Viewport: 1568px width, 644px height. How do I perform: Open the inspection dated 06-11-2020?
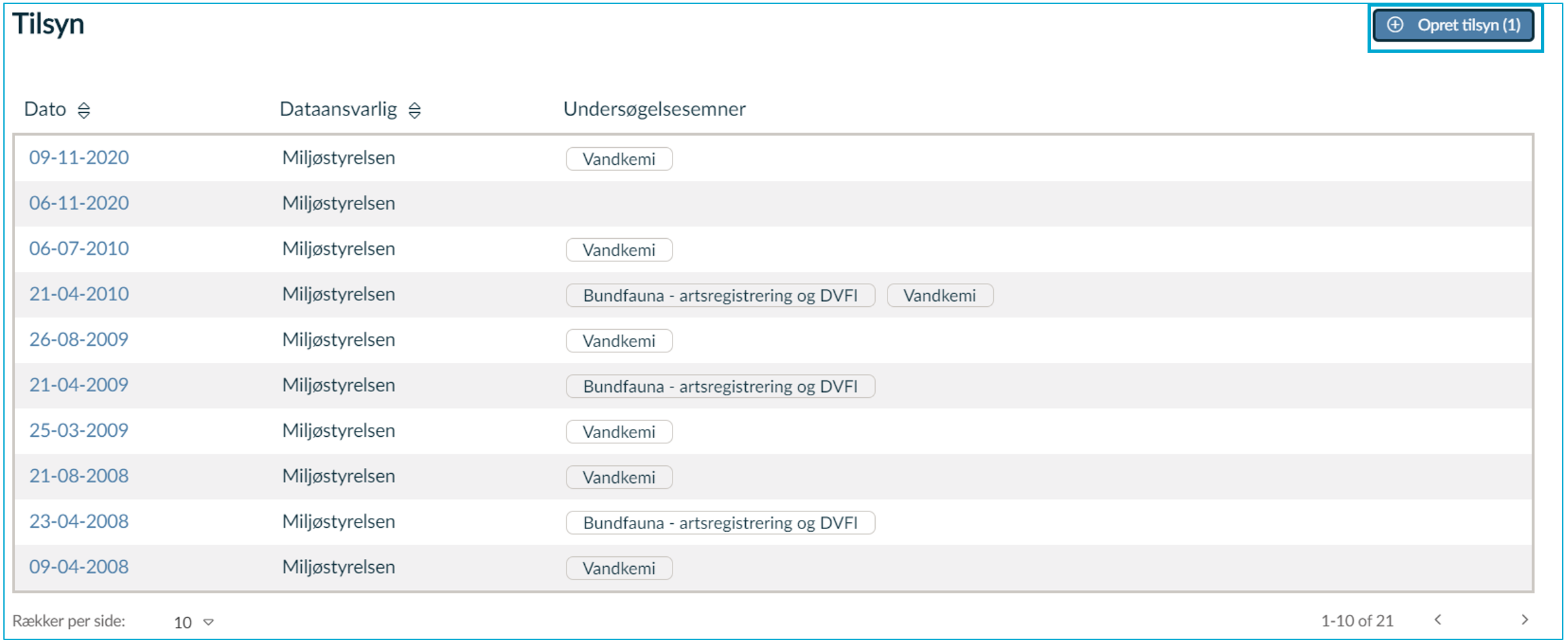point(79,203)
